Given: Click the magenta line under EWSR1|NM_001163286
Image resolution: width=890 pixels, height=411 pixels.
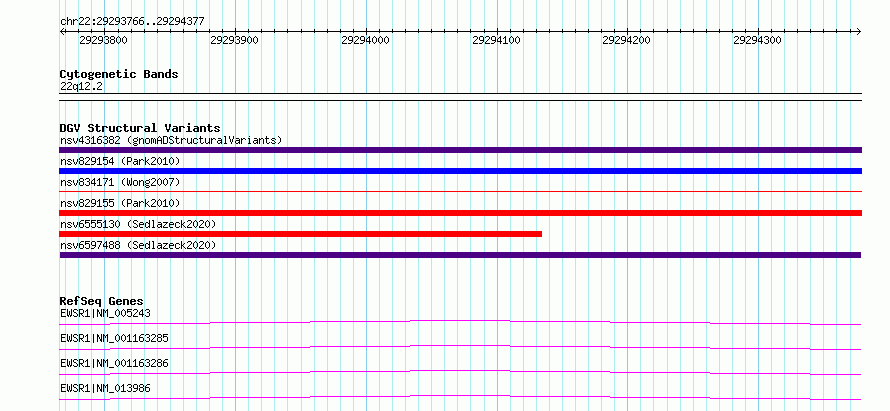Looking at the screenshot, I should coord(460,372).
